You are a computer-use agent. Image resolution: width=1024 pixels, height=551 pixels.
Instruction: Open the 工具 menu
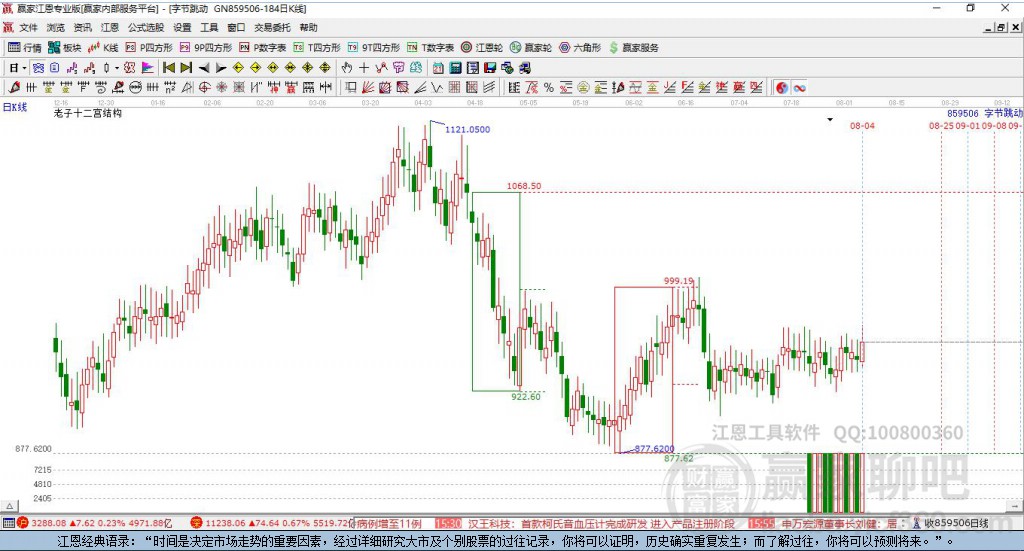pos(209,27)
